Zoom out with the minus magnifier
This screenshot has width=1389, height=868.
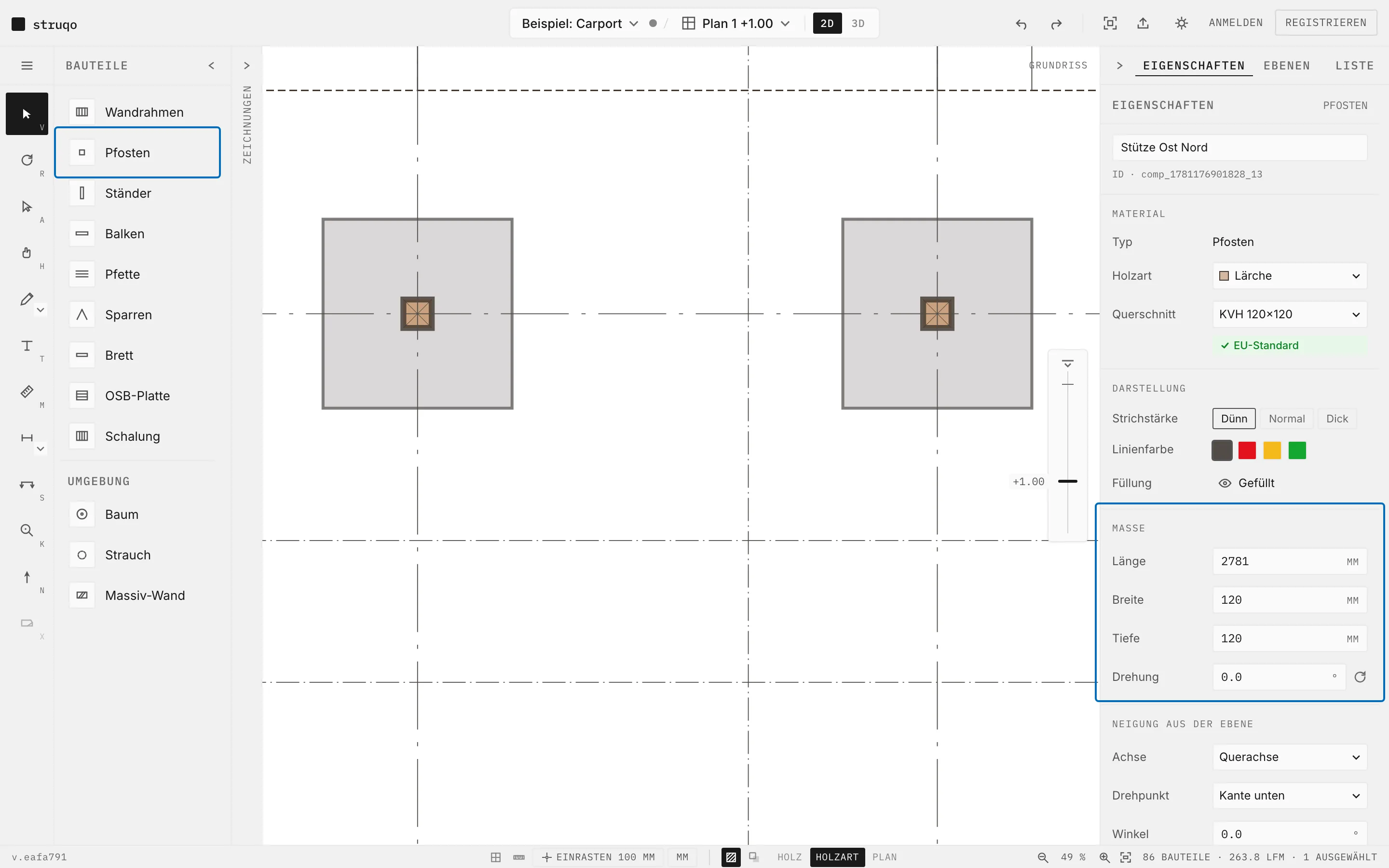pyautogui.click(x=1043, y=857)
